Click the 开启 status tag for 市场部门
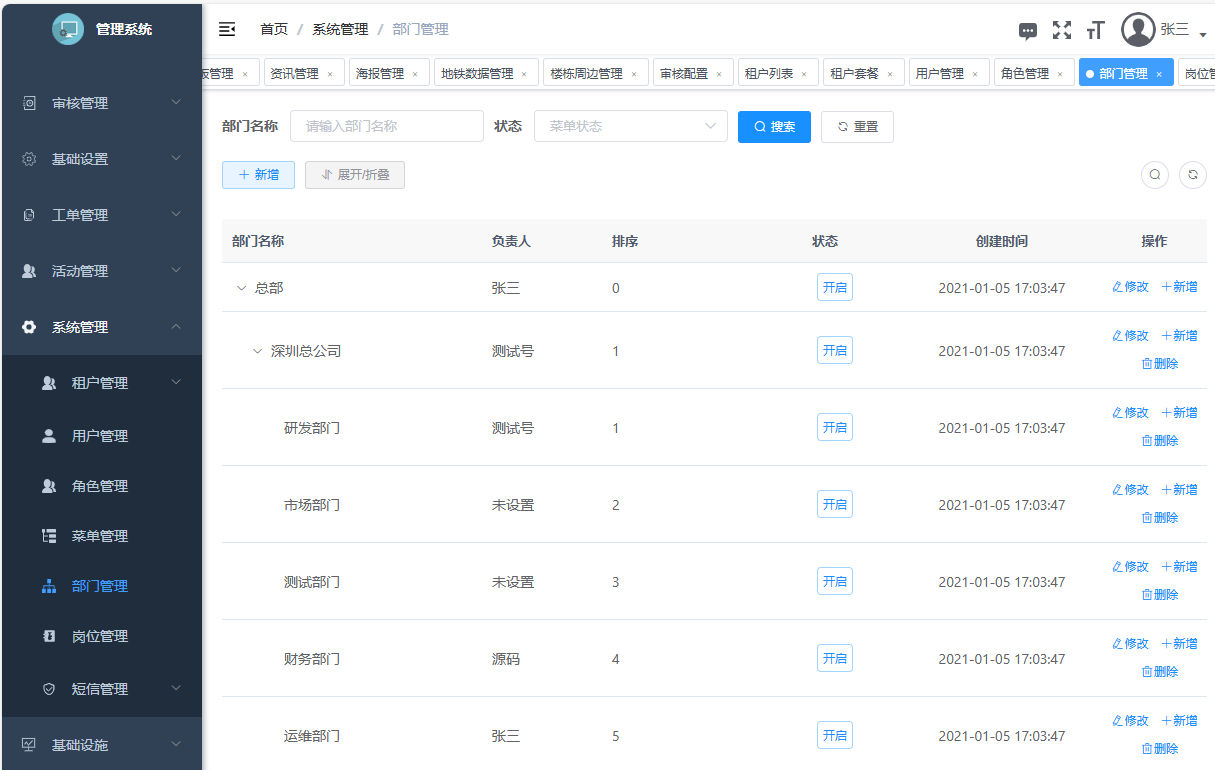 click(834, 505)
